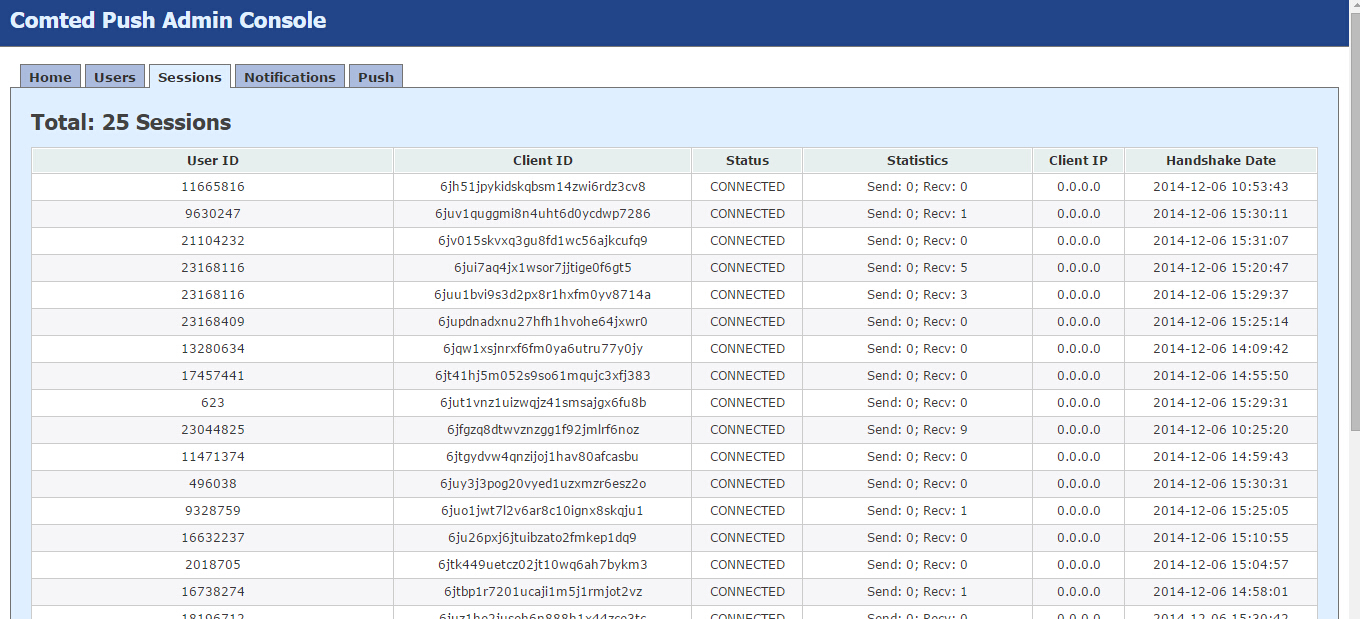Open the Notifications tab
Image resolution: width=1360 pixels, height=619 pixels.
click(x=290, y=77)
